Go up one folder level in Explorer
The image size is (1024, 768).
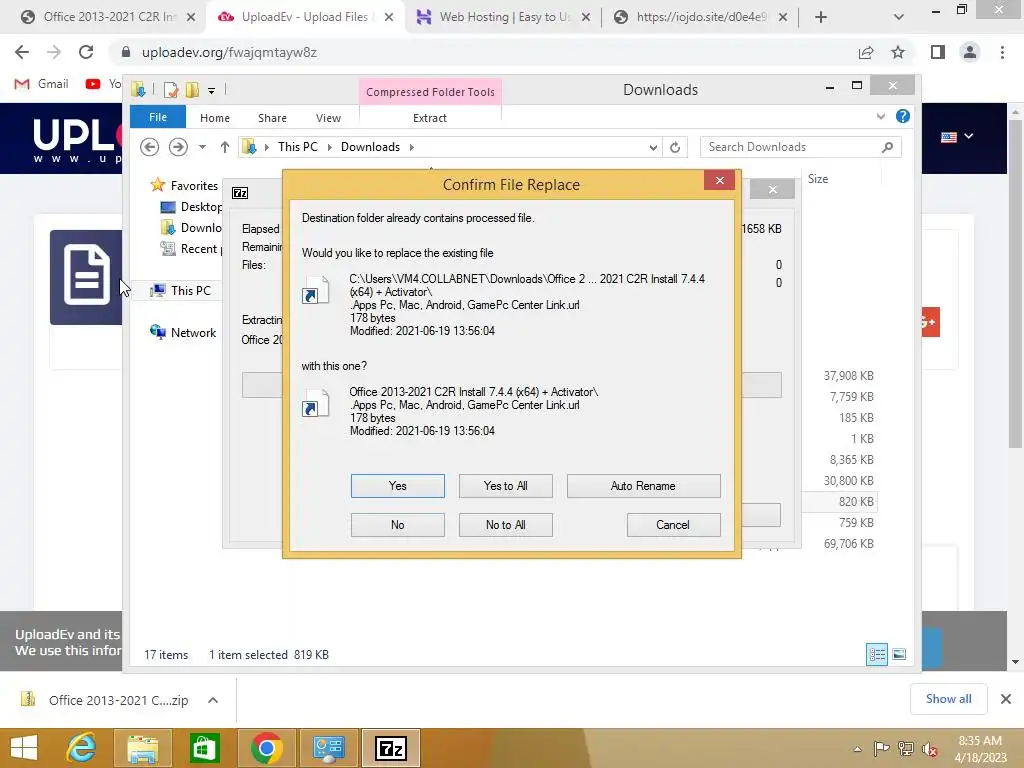225,147
